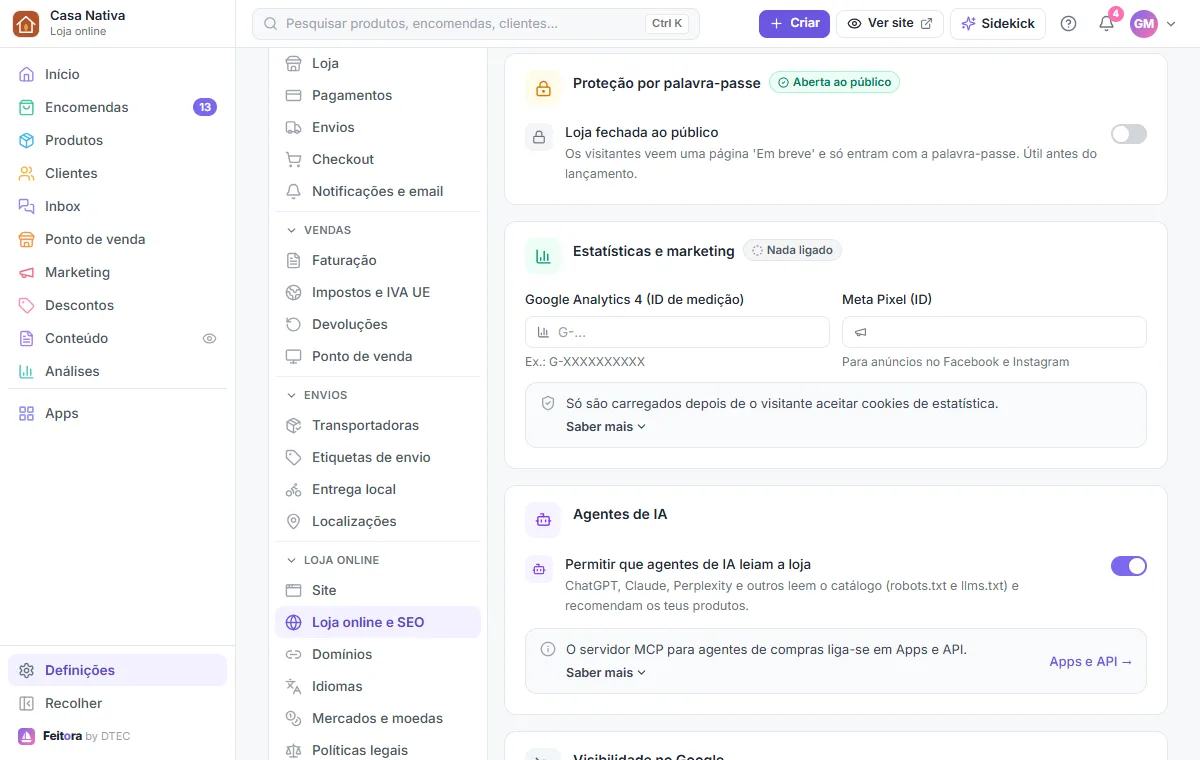Click the Encomendas inbox icon

(x=27, y=107)
